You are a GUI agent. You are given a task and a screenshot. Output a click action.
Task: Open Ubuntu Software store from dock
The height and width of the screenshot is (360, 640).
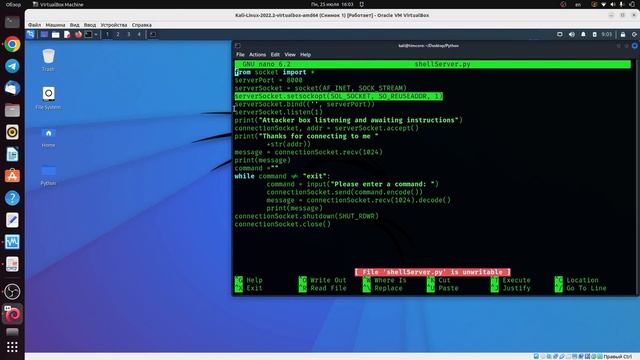click(x=12, y=176)
